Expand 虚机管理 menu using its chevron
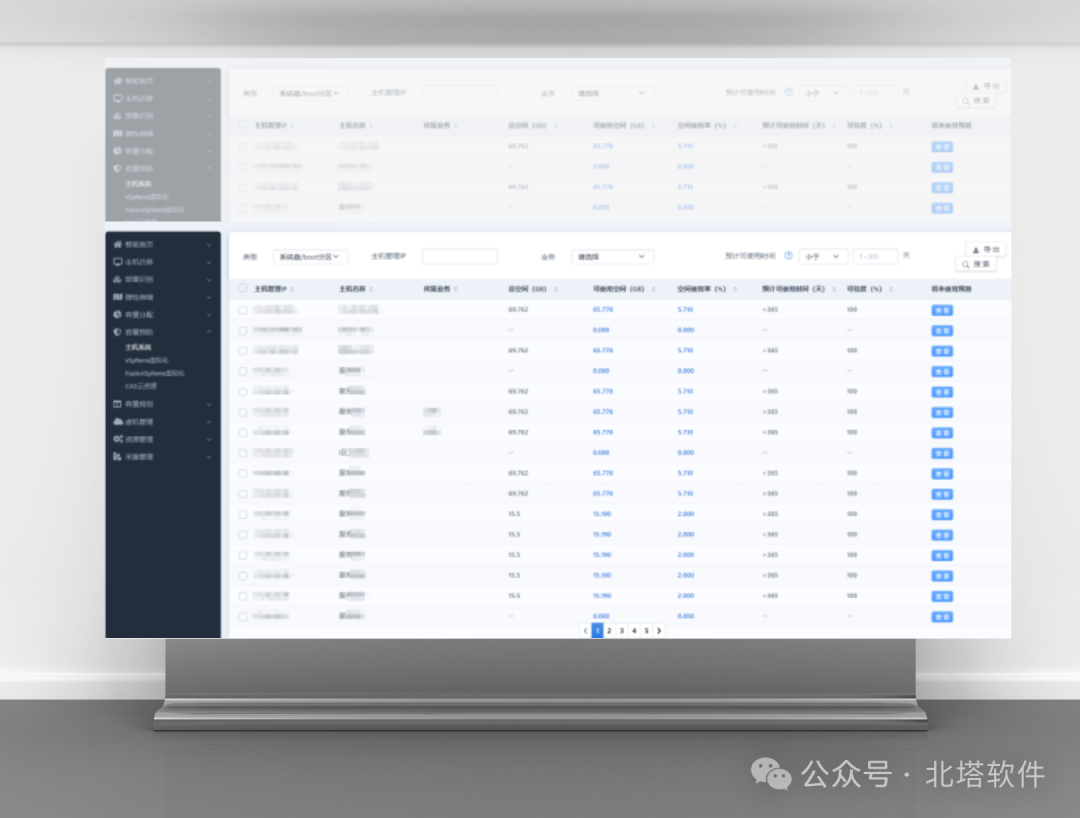Viewport: 1080px width, 818px height. [209, 422]
